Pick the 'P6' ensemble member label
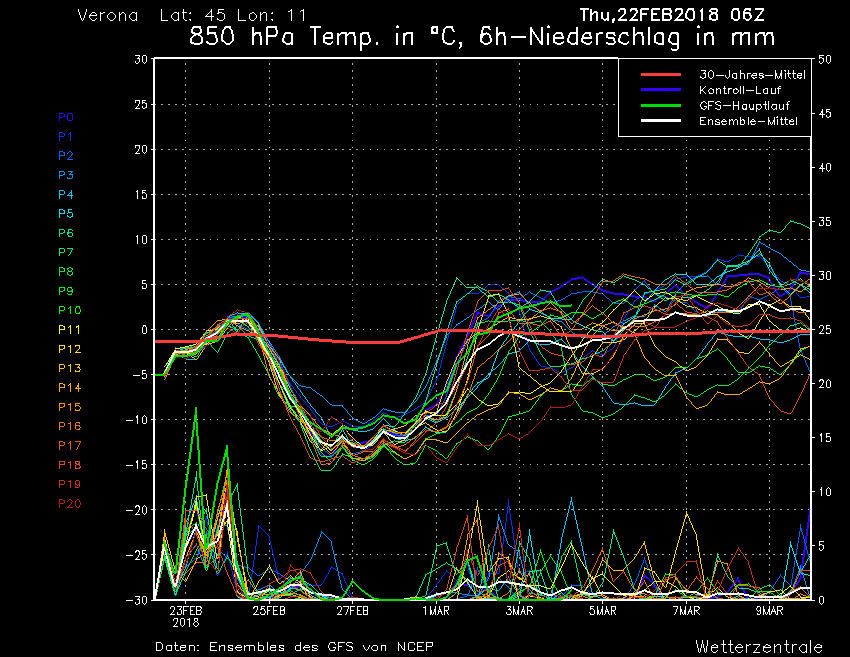 (x=66, y=233)
